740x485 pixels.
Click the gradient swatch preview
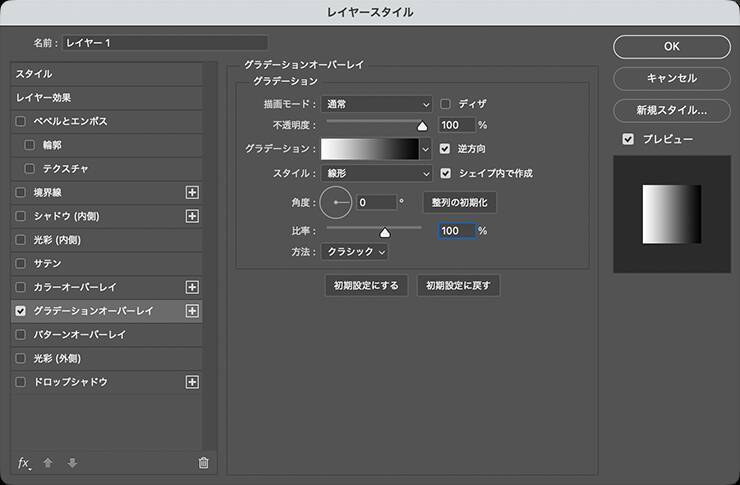click(370, 149)
